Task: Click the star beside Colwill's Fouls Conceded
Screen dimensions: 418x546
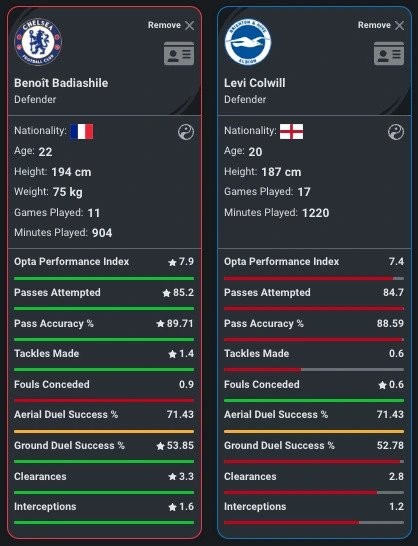Action: tap(382, 385)
